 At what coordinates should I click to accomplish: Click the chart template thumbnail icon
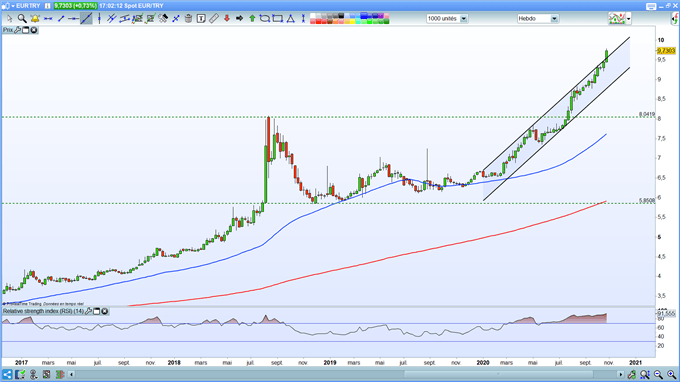(617, 19)
